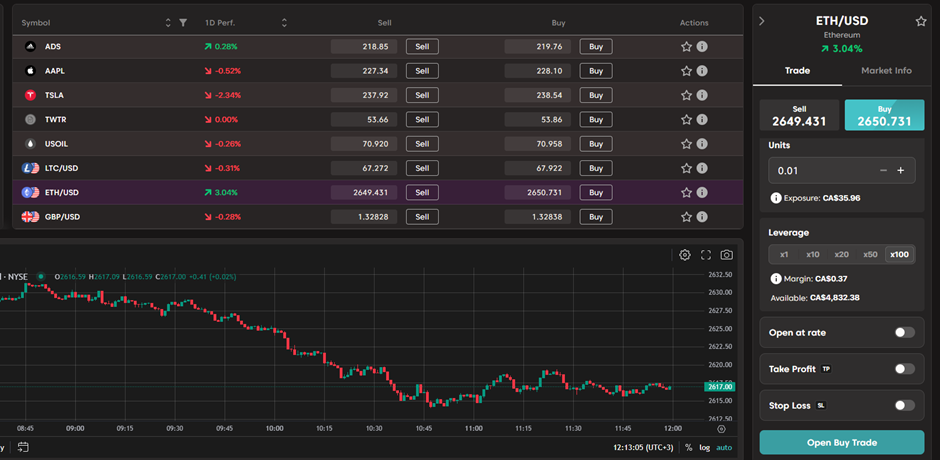Switch chart to fullscreen mode
The height and width of the screenshot is (460, 940).
pos(706,255)
